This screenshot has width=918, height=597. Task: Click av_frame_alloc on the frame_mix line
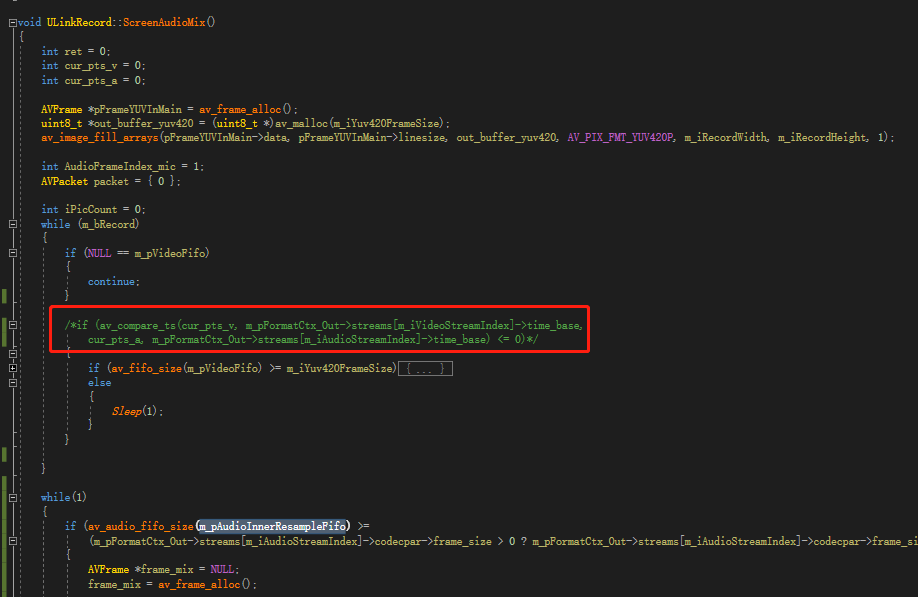199,584
